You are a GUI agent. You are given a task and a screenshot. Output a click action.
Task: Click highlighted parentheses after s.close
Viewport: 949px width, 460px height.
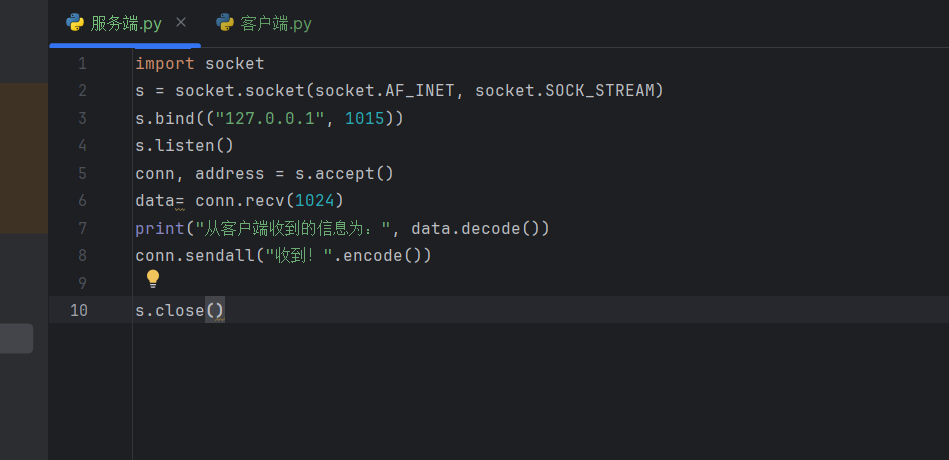[x=215, y=311]
